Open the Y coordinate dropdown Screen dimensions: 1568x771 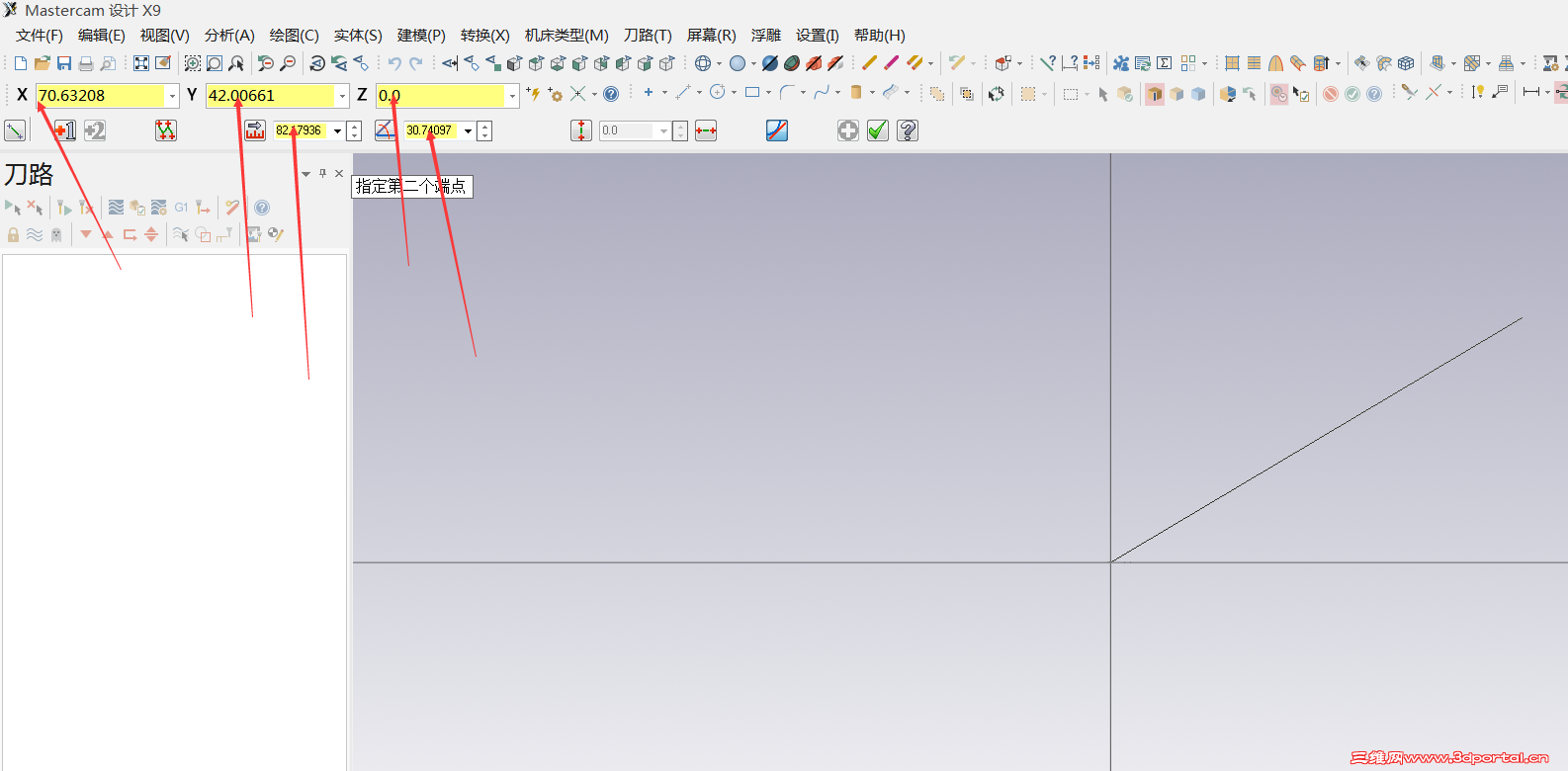[342, 96]
